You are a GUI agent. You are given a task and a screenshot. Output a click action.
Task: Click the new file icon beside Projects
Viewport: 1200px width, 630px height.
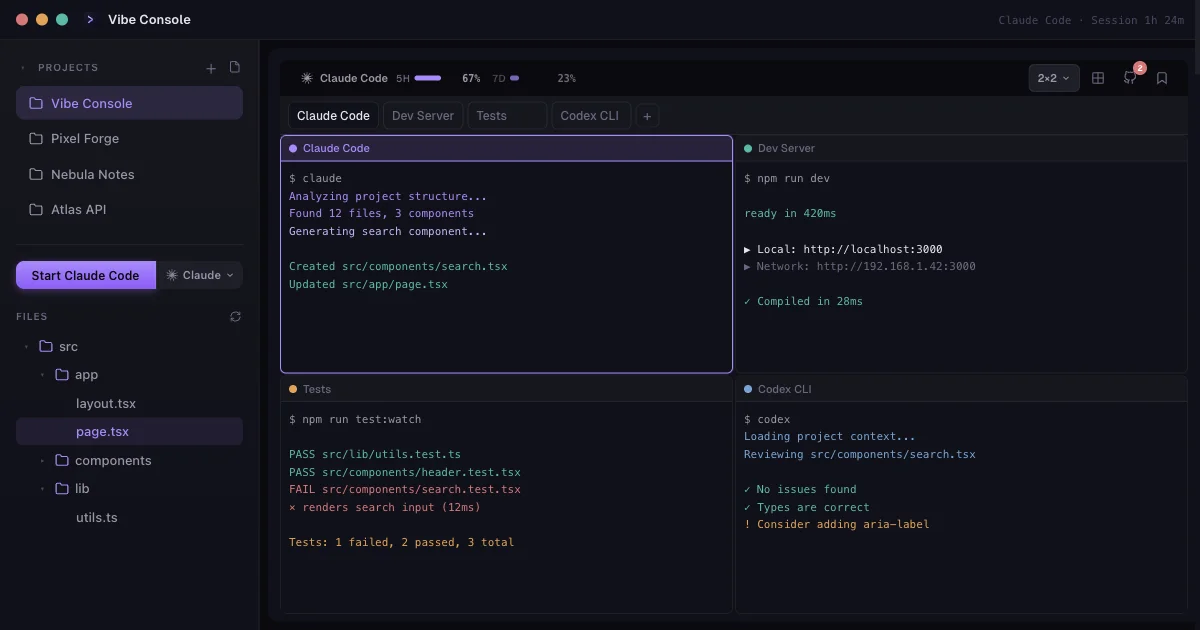(x=235, y=67)
